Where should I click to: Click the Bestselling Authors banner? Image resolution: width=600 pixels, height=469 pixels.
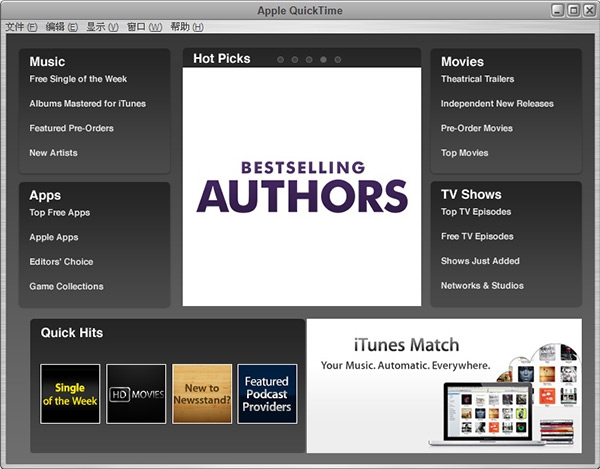click(x=302, y=187)
